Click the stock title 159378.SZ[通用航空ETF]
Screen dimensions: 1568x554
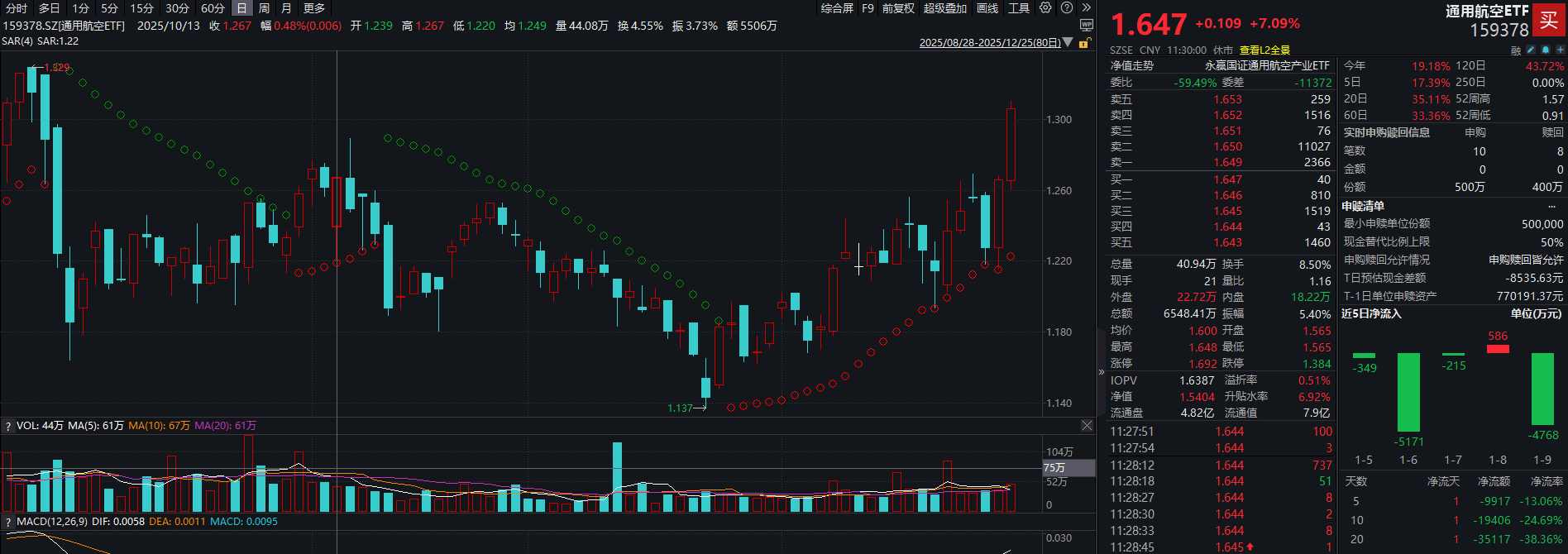click(x=64, y=26)
